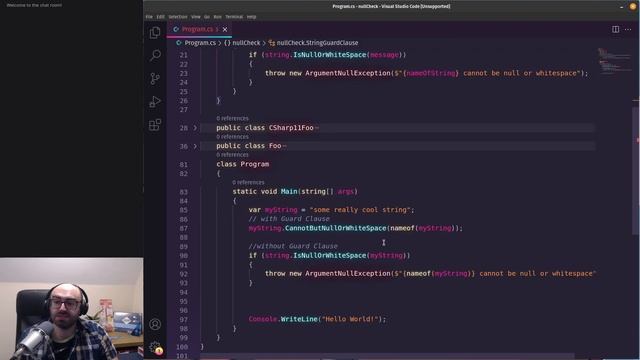640x360 pixels.
Task: Click the code minimap preview
Action: click(x=614, y=62)
